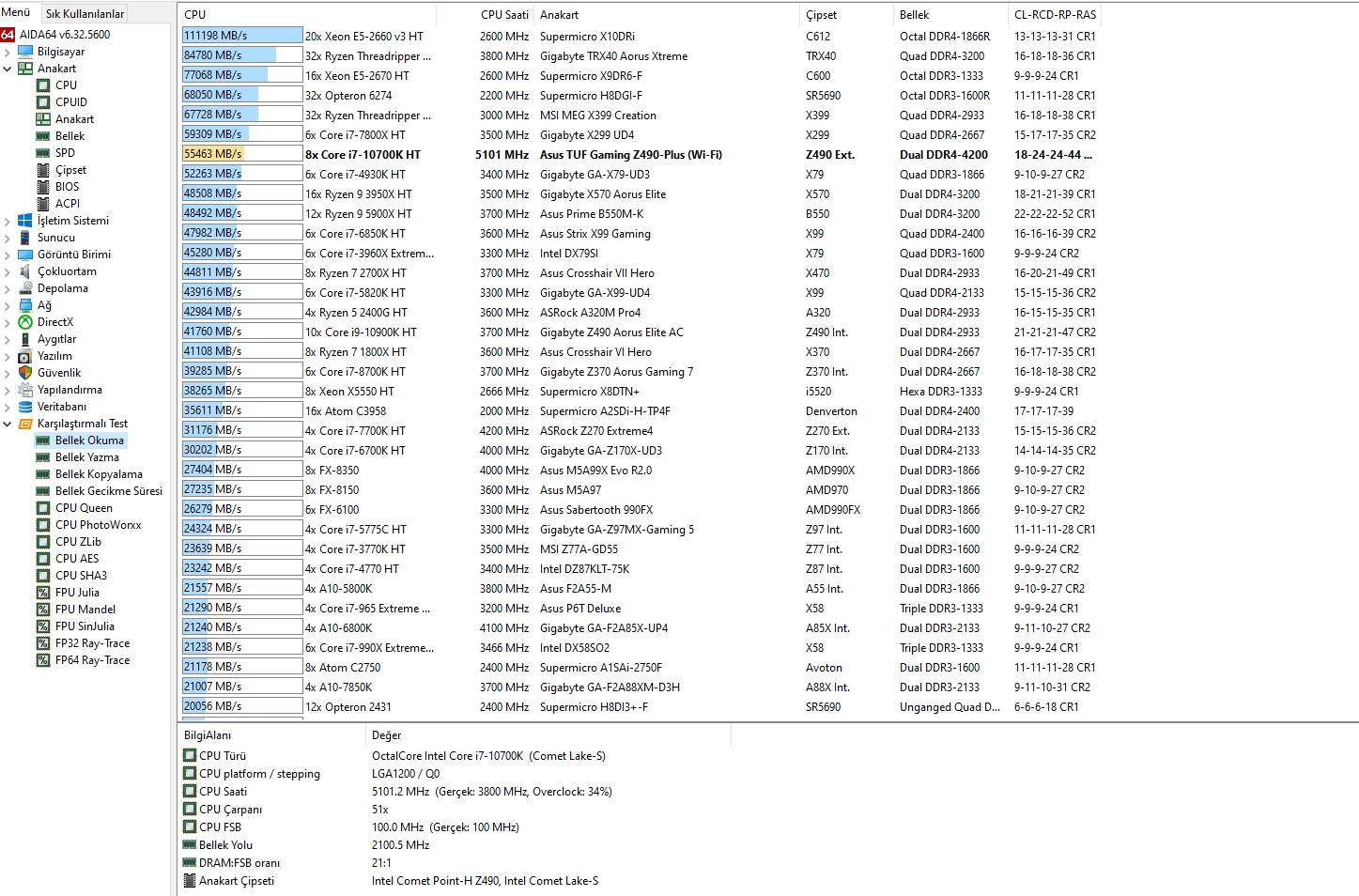Select the Yapılandırma configuration icon

point(25,390)
